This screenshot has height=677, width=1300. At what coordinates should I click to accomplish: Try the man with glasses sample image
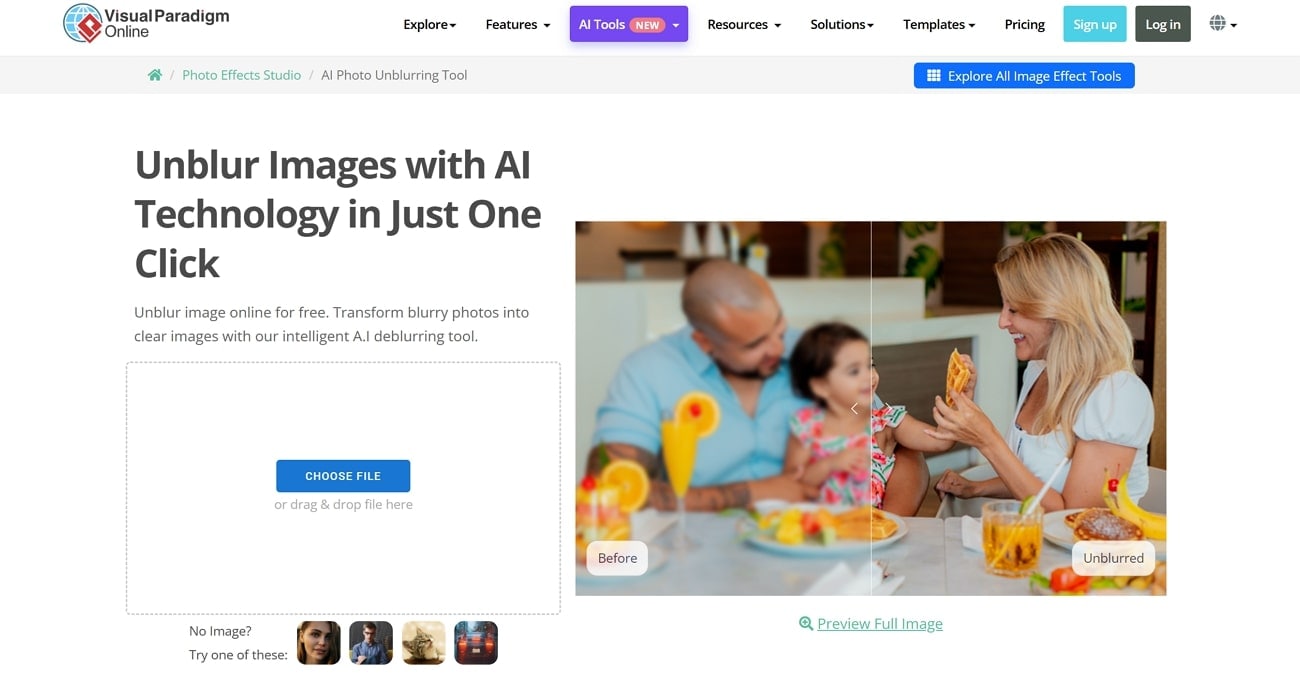tap(371, 643)
